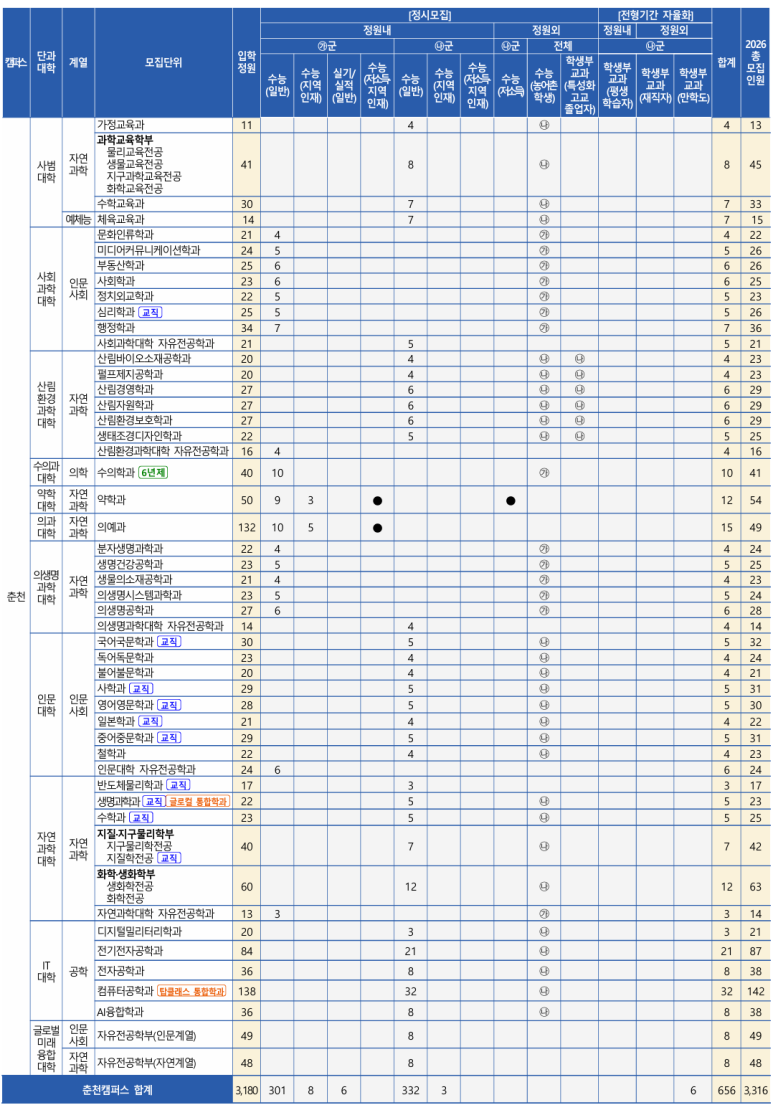Click 컴퓨터공학과 total of 142
Viewport: 773px width, 1105px height.
pyautogui.click(x=755, y=992)
